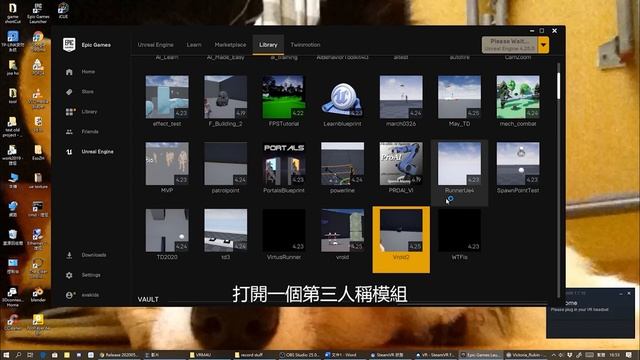The width and height of the screenshot is (640, 360).
Task: Expand the engine version dropdown arrow
Action: point(543,45)
